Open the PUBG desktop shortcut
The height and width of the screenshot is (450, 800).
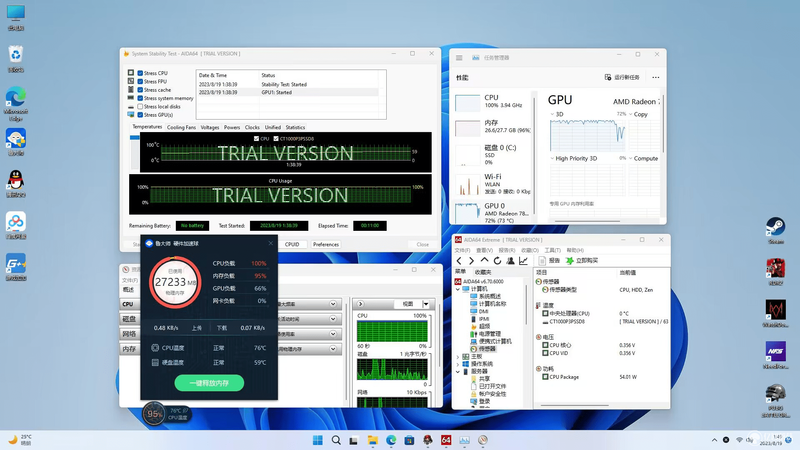tap(776, 401)
